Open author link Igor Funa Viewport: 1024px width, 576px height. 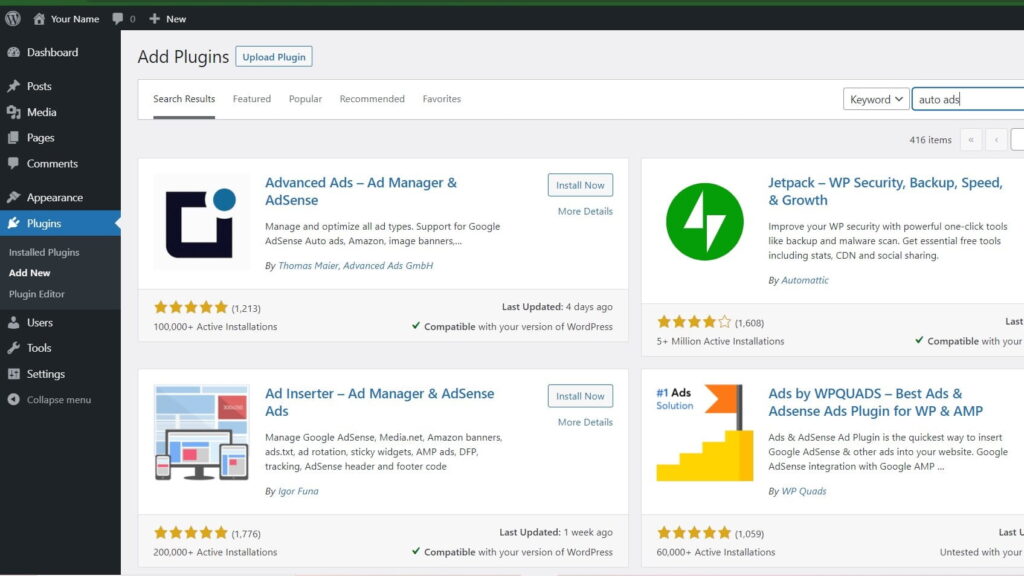298,491
